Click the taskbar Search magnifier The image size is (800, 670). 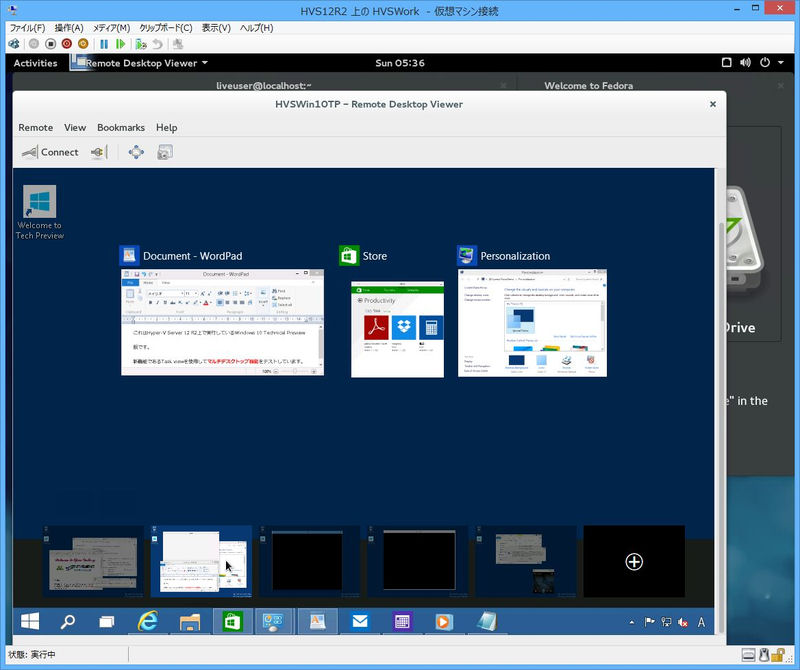point(67,622)
